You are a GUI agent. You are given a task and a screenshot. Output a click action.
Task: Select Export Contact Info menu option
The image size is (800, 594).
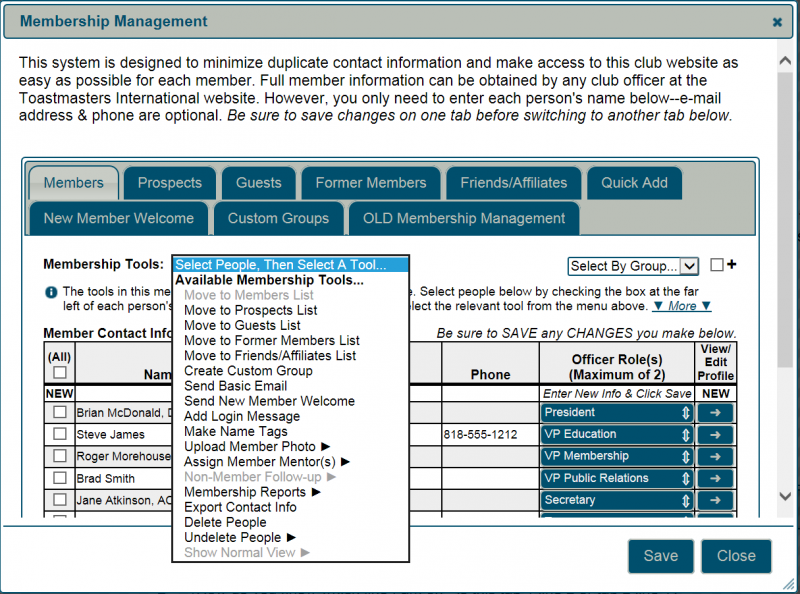click(x=240, y=507)
